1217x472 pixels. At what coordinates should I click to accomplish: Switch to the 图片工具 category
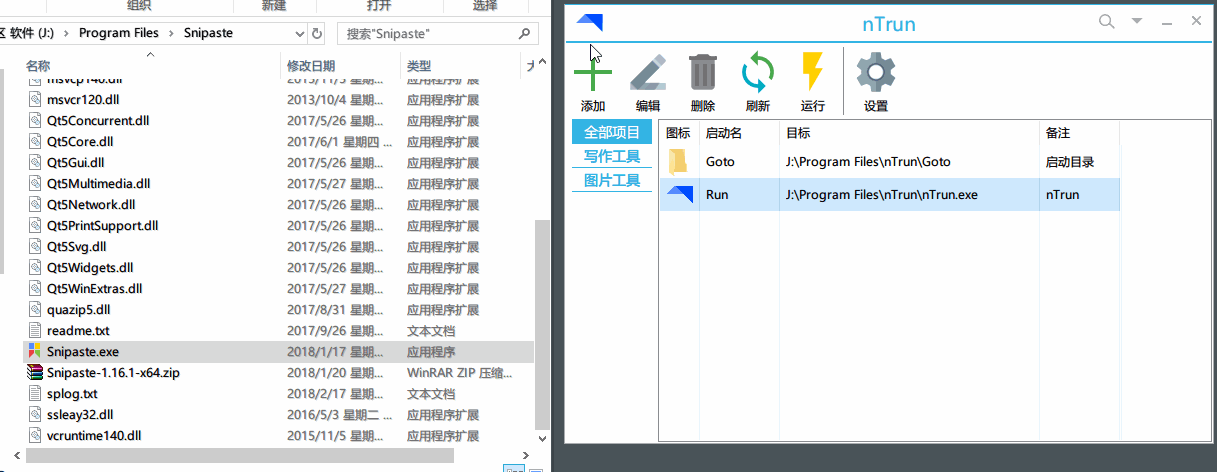(612, 180)
